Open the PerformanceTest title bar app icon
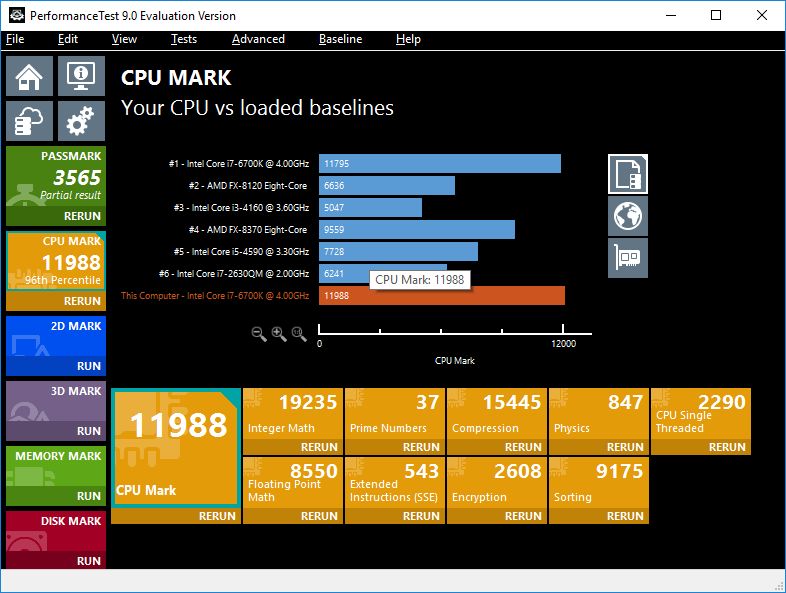 coord(17,15)
